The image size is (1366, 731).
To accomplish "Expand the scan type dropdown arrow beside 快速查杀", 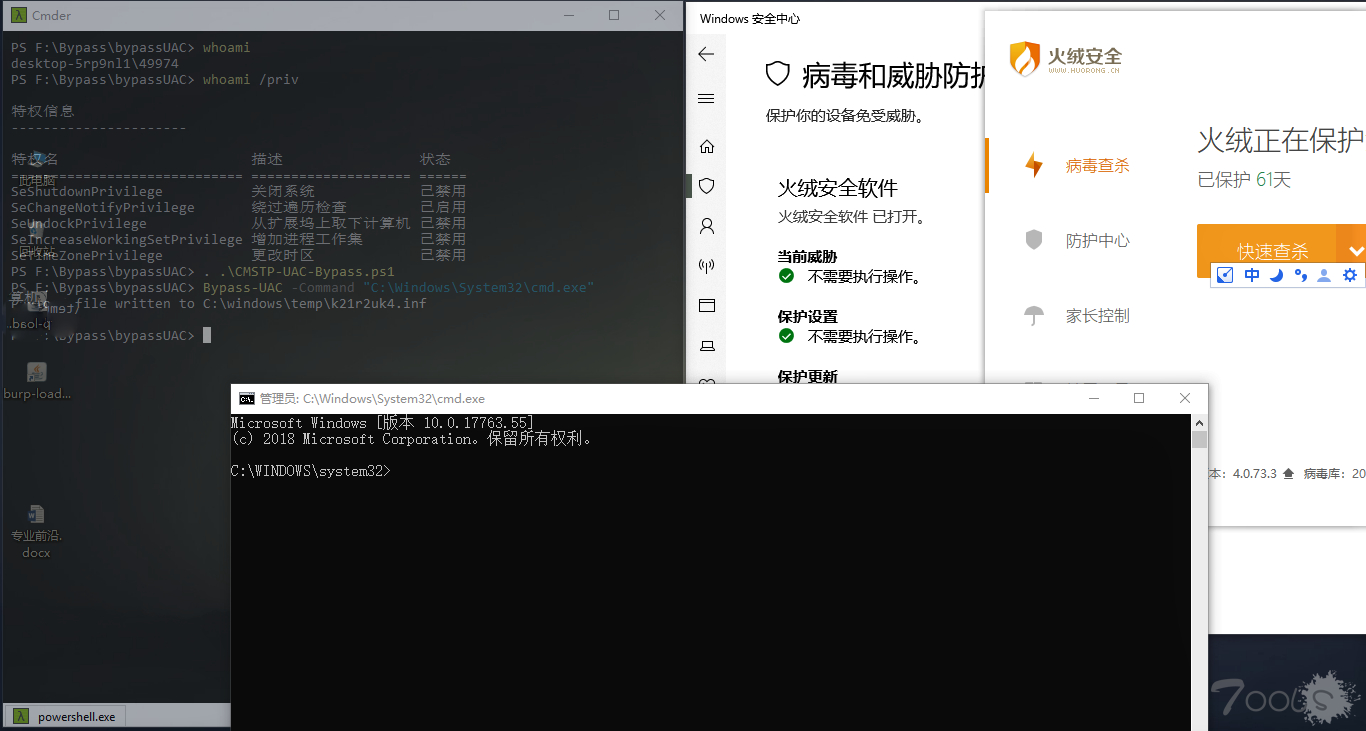I will (1357, 251).
